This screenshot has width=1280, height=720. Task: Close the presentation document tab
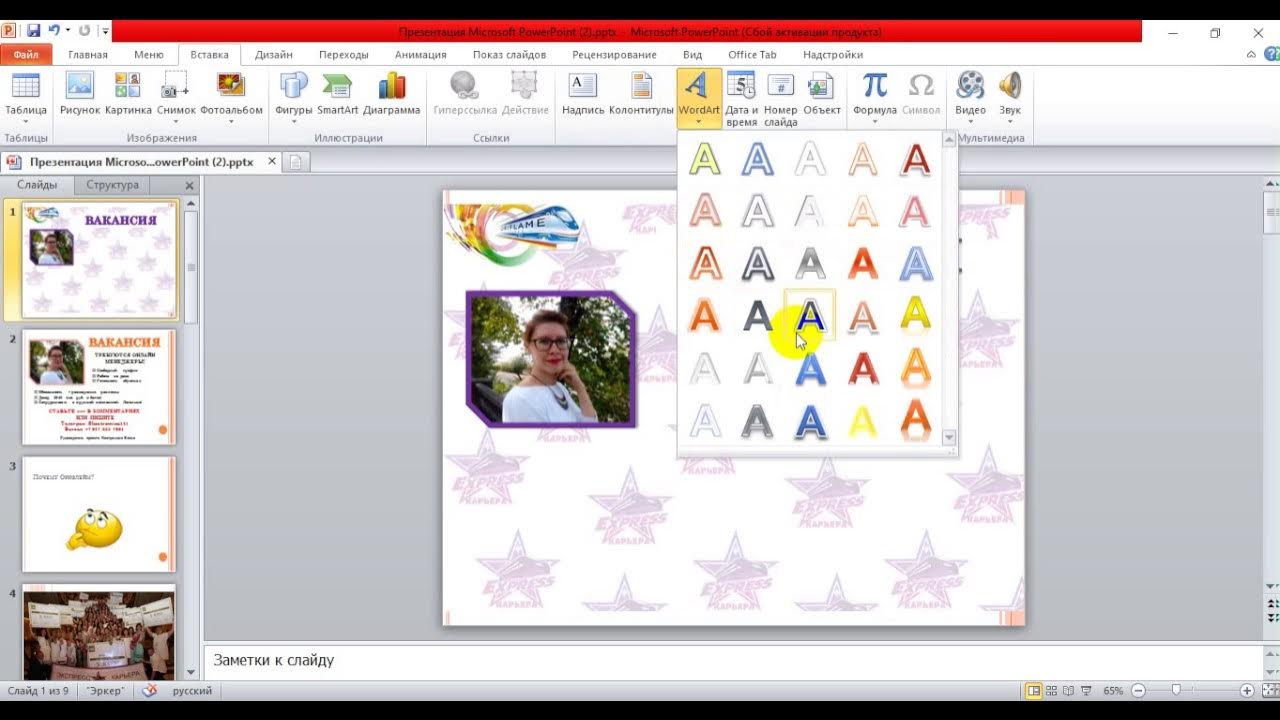point(272,161)
